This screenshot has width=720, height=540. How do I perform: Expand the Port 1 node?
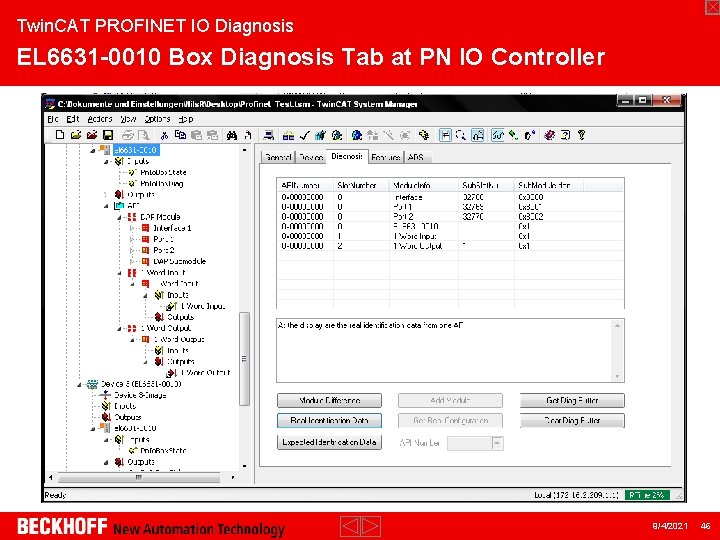tap(132, 239)
